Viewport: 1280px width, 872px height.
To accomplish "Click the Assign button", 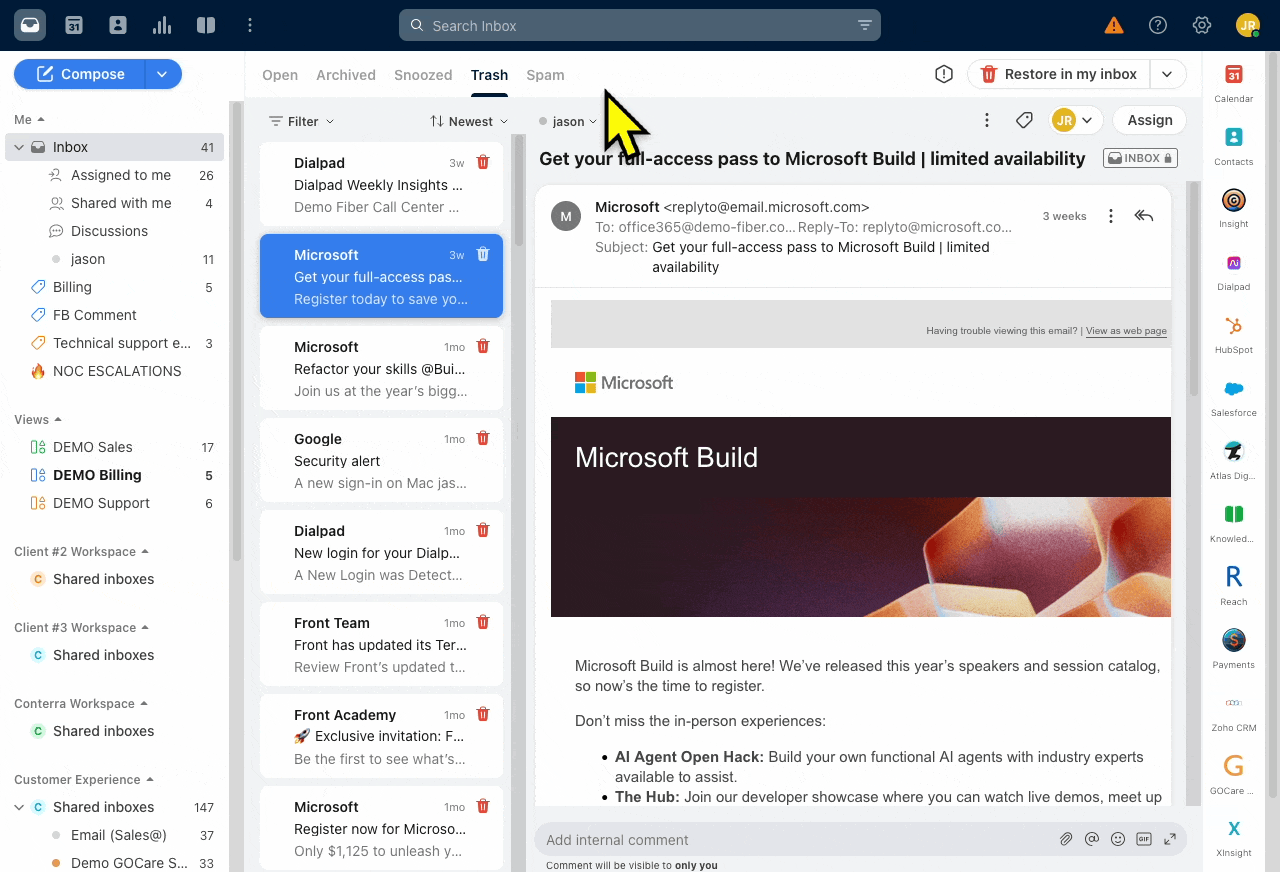I will pyautogui.click(x=1150, y=120).
